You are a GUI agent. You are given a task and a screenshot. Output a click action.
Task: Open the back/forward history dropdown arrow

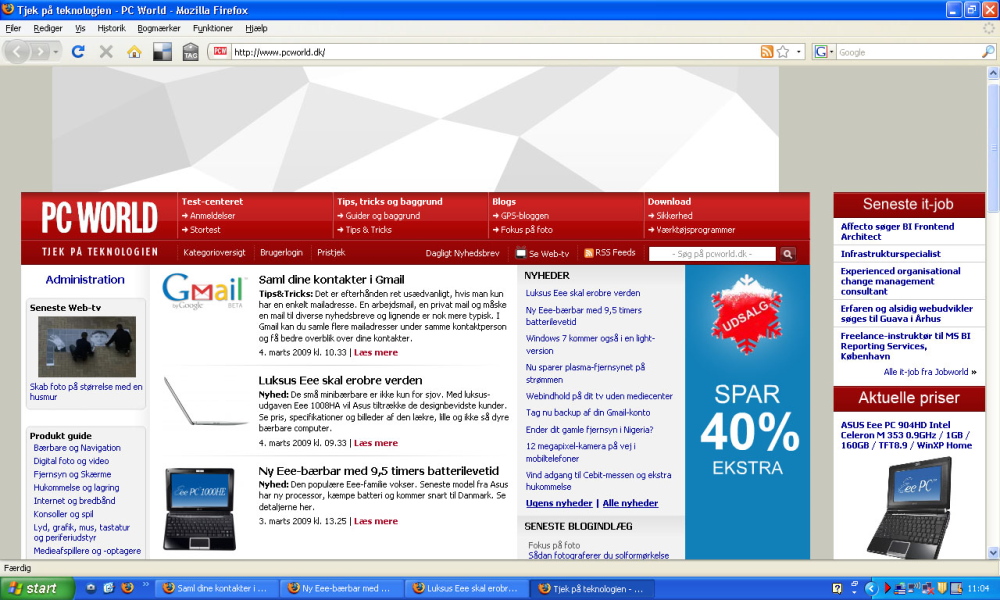[56, 52]
